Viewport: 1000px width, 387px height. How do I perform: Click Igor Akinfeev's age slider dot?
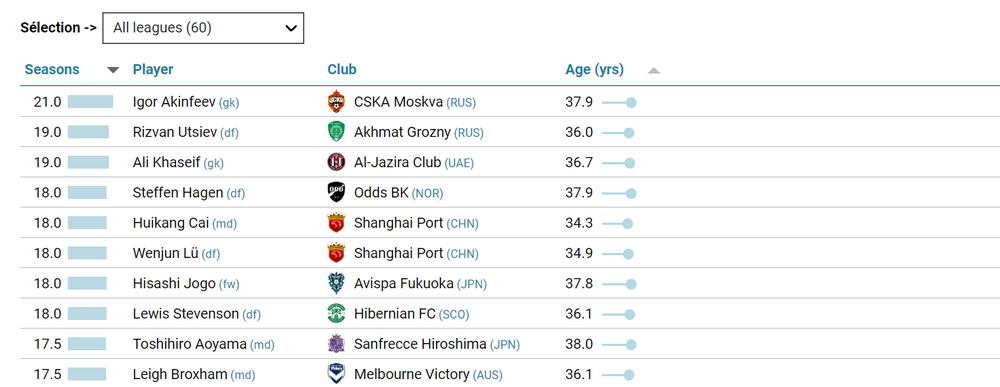[631, 102]
